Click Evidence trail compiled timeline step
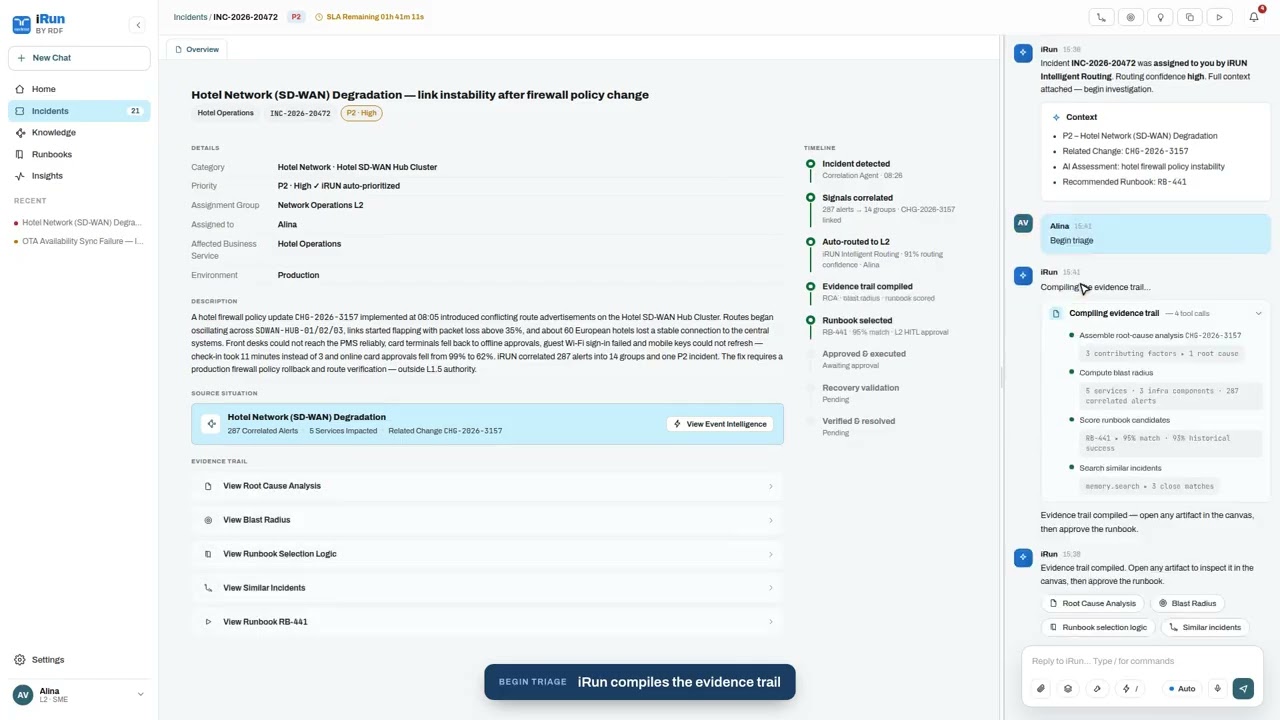The width and height of the screenshot is (1280, 720). click(x=867, y=286)
